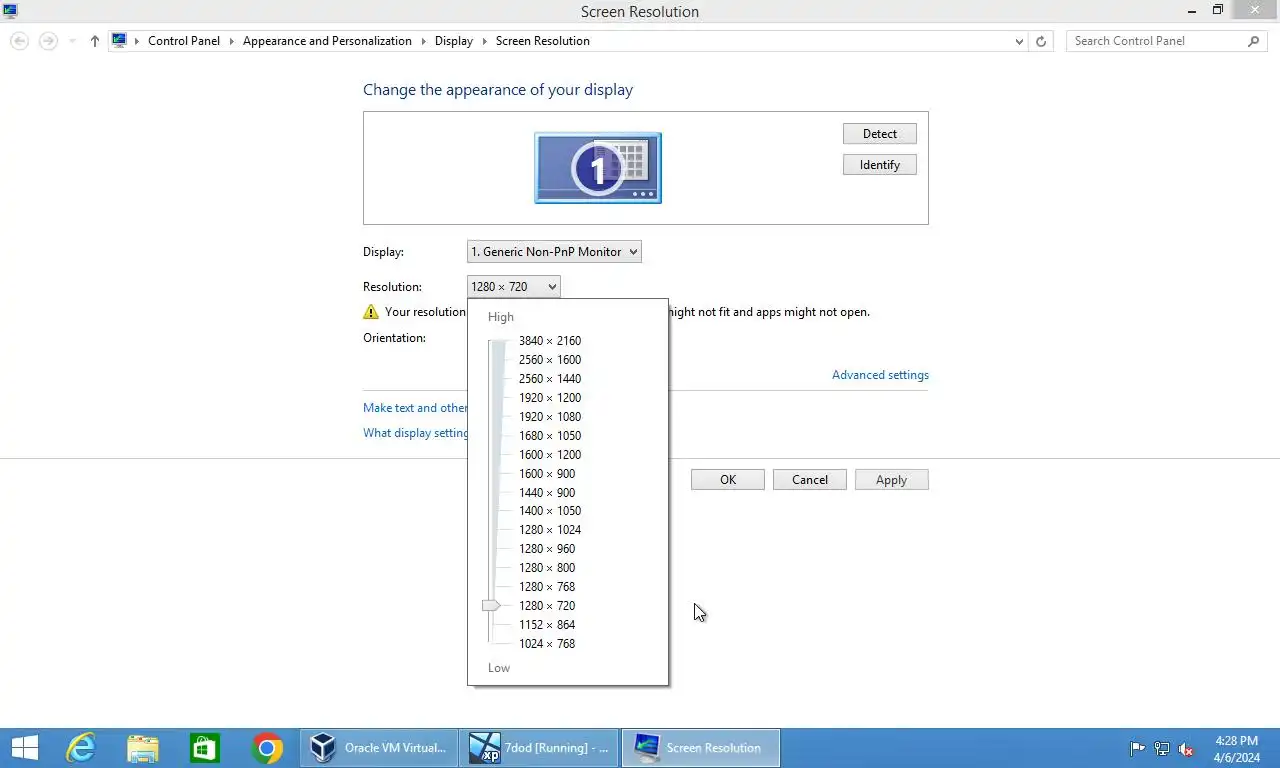Choose 1920 × 1080 resolution
The image size is (1280, 768).
[549, 417]
